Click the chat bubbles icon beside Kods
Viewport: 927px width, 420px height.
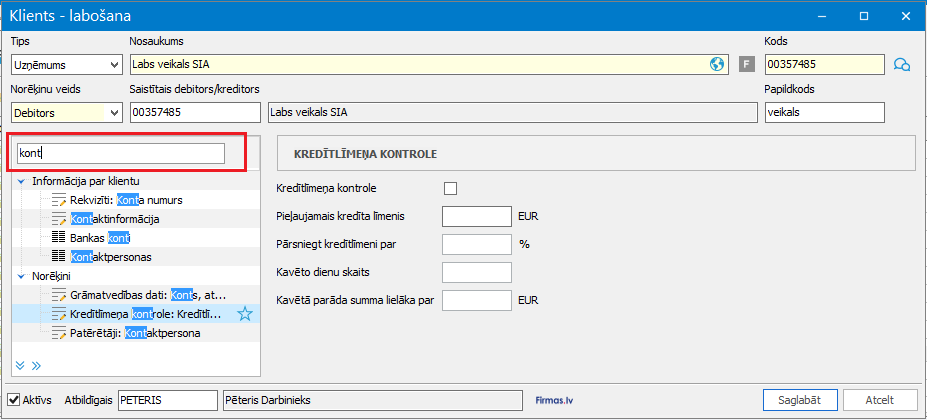click(x=901, y=65)
